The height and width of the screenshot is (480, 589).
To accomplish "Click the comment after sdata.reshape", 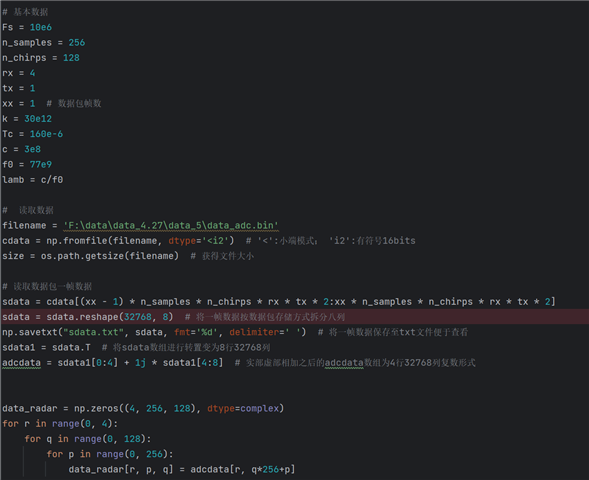I will (x=265, y=317).
